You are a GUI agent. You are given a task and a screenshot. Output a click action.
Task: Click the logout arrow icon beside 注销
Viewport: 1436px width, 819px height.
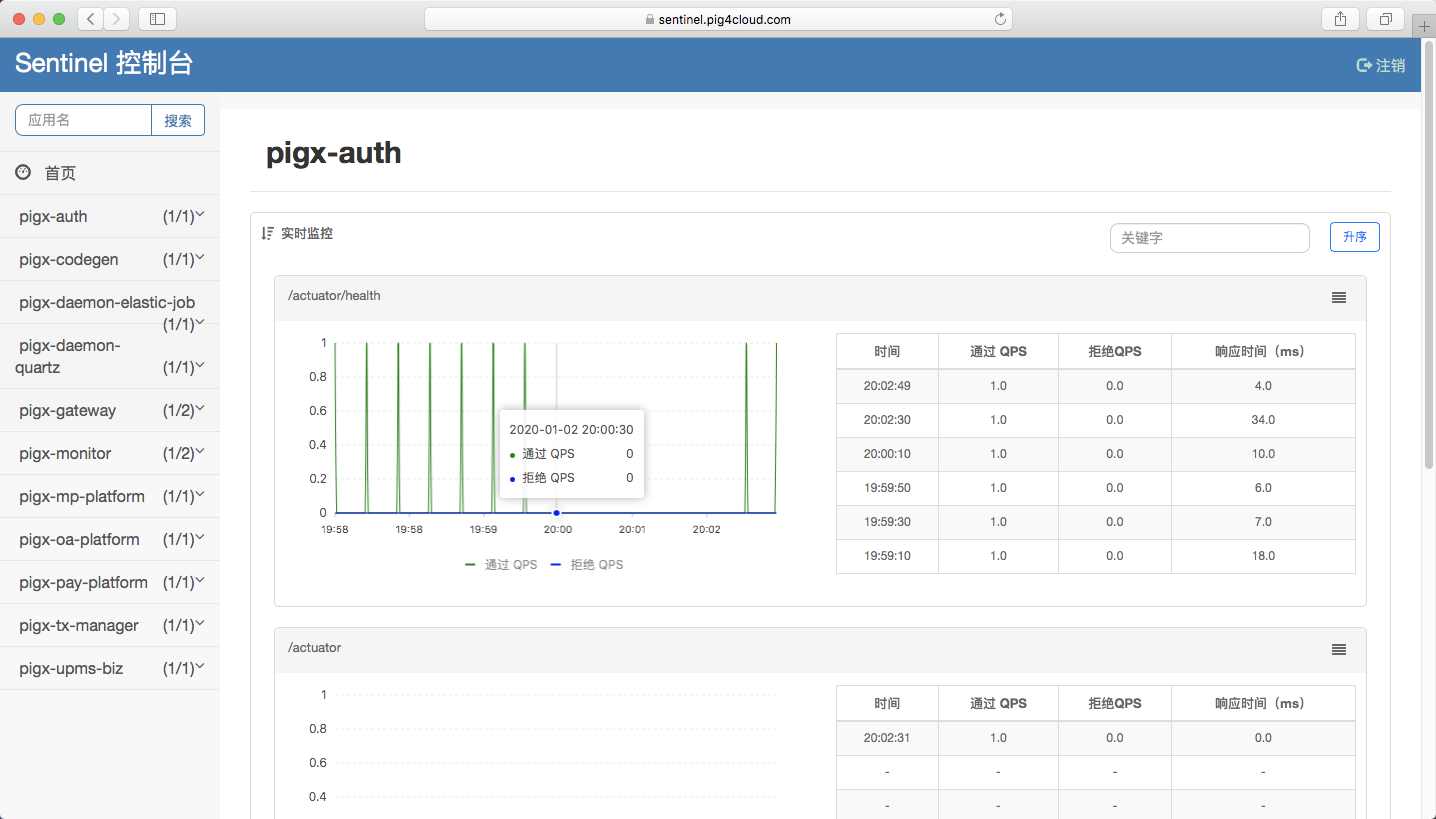[1364, 65]
